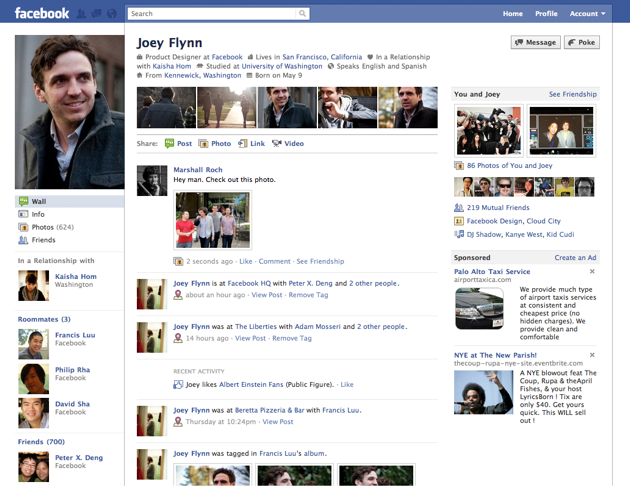Go to Photos (624) in sidebar

pos(52,227)
